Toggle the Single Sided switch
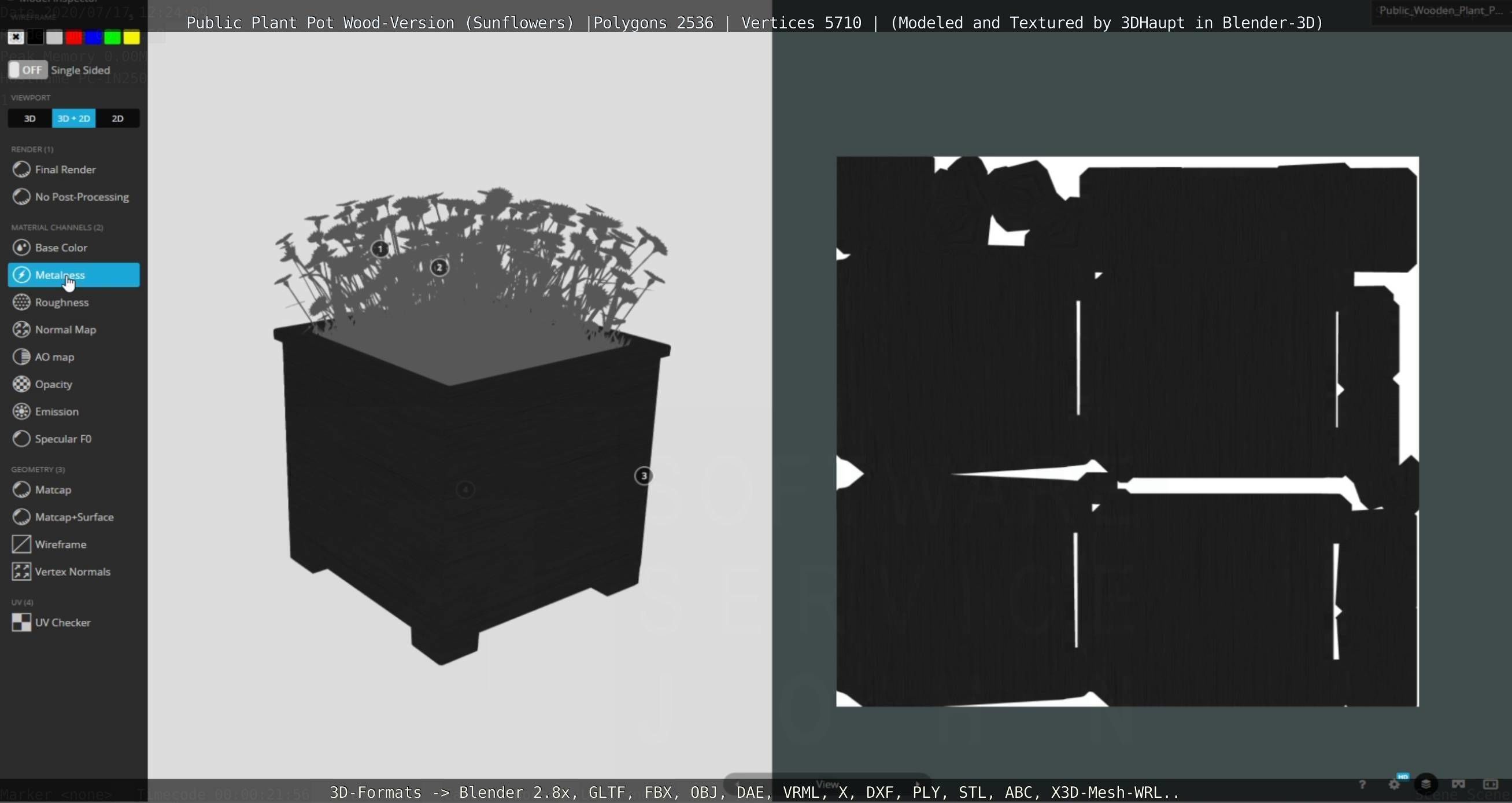Viewport: 1512px width, 803px height. 28,70
